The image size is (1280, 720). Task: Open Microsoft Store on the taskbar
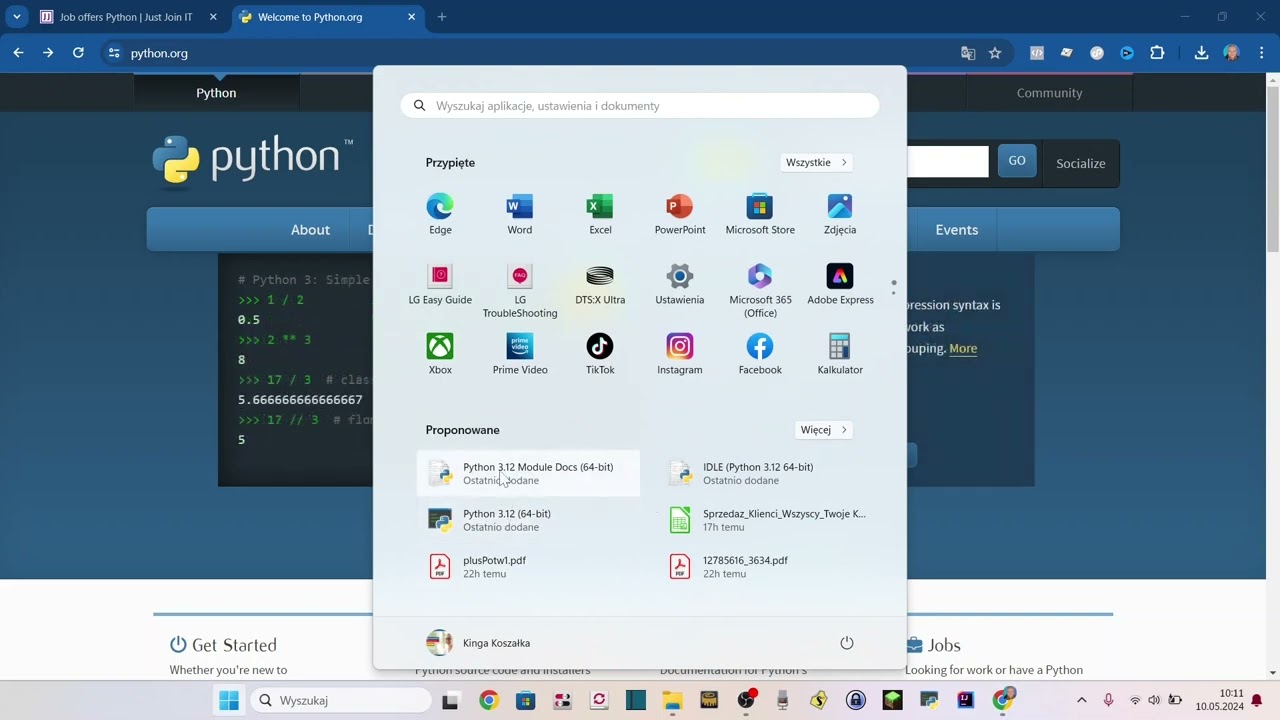click(525, 700)
